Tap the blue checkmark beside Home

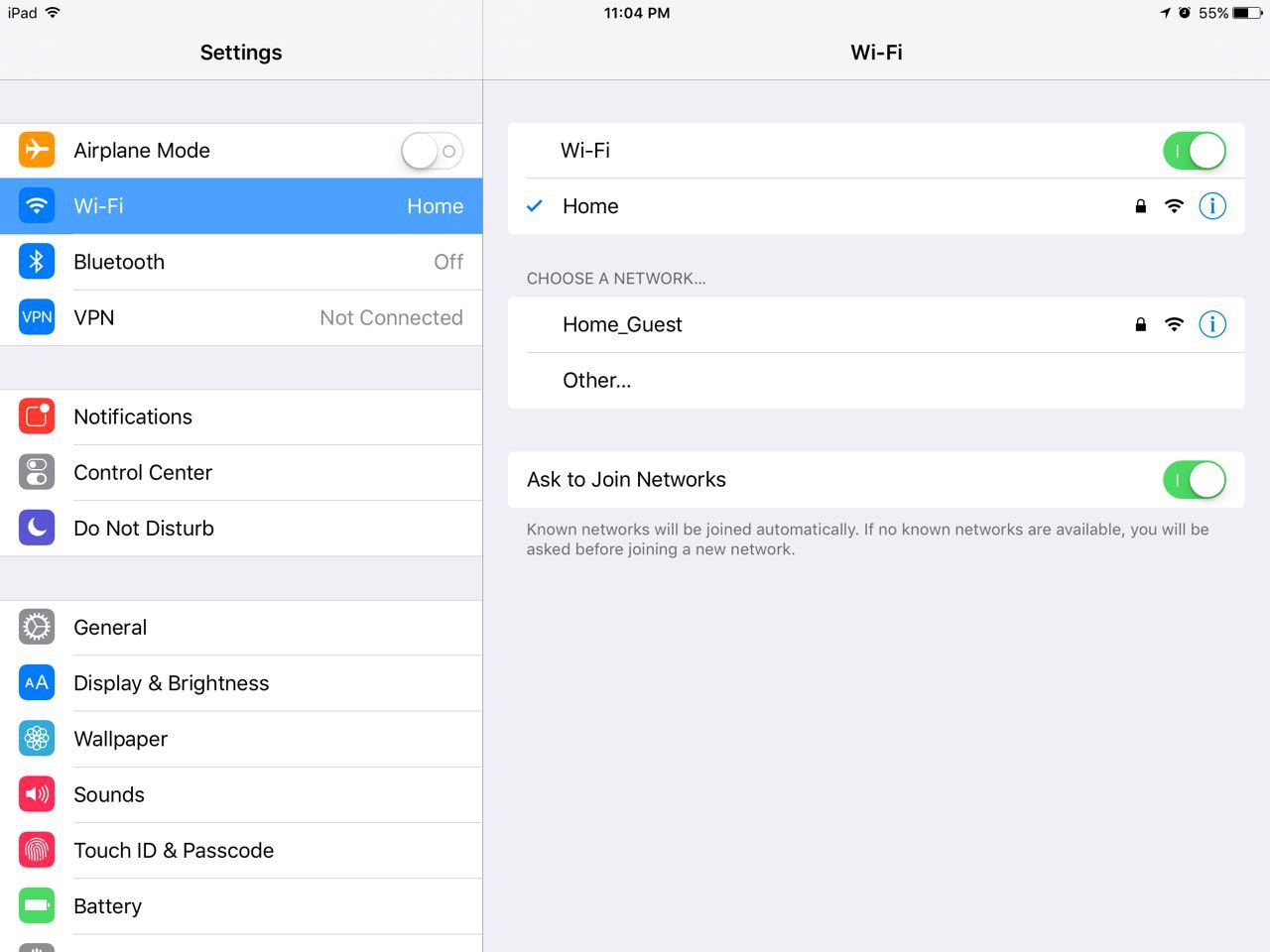tap(535, 206)
